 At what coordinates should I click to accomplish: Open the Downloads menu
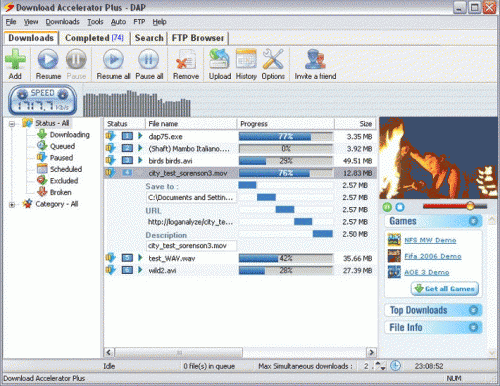coord(63,22)
